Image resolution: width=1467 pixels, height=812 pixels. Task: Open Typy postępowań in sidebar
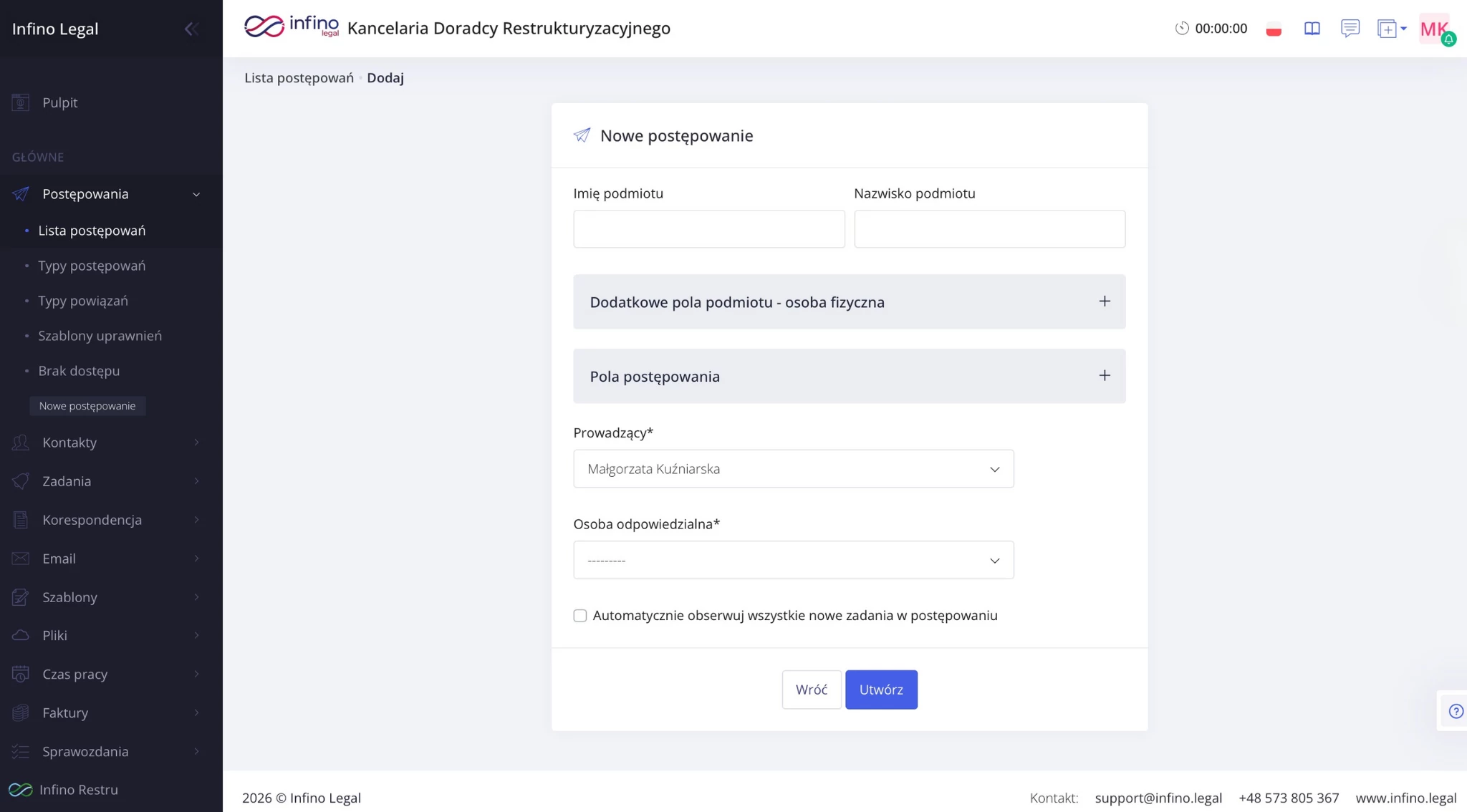(x=92, y=266)
